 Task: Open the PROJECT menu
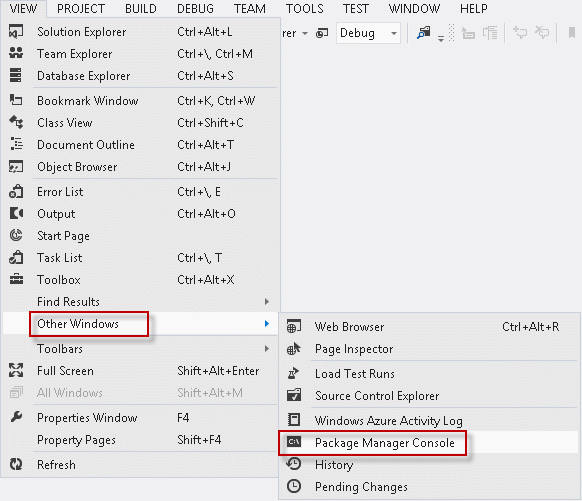coord(81,8)
